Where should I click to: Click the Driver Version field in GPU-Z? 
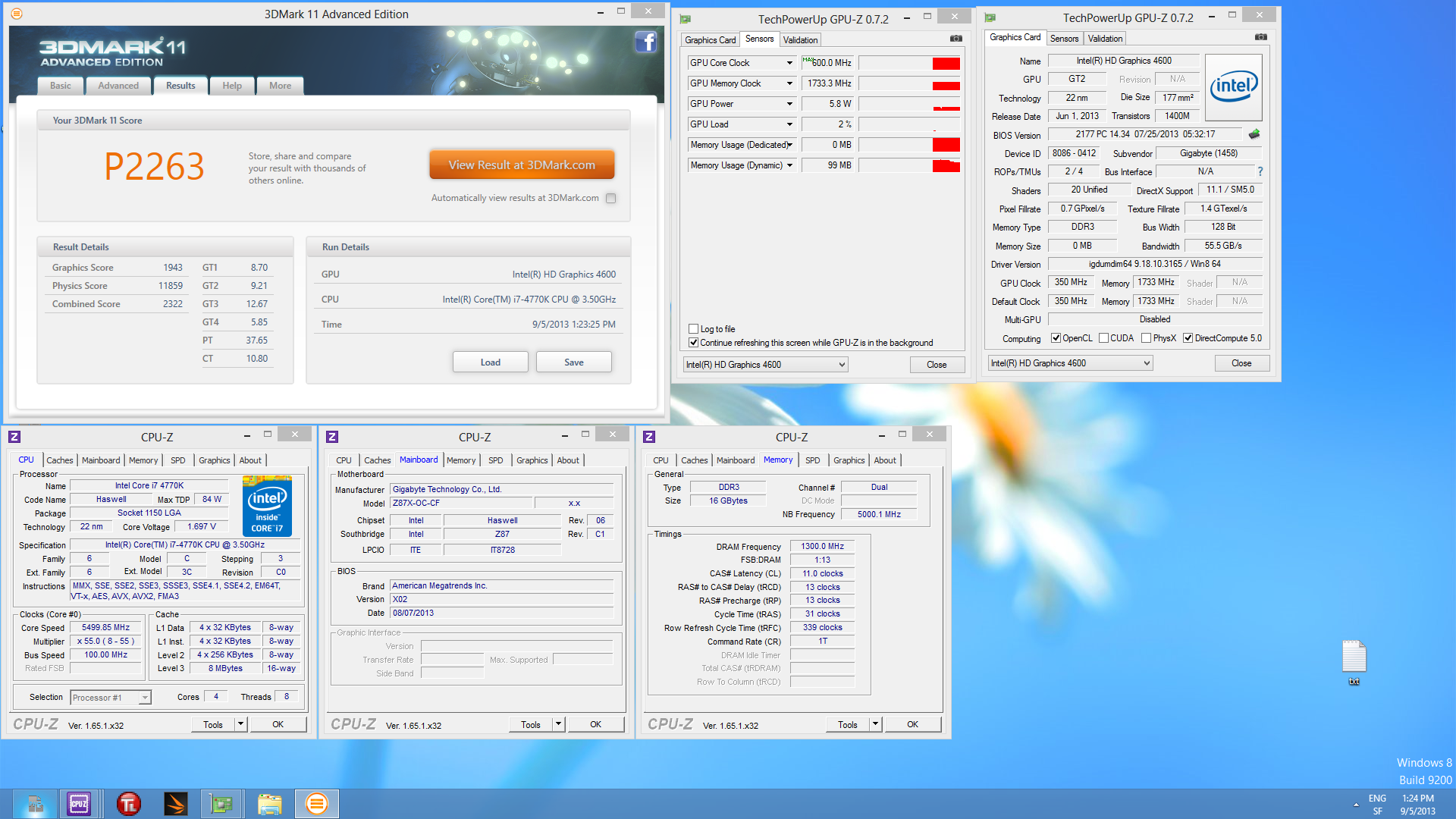1155,264
